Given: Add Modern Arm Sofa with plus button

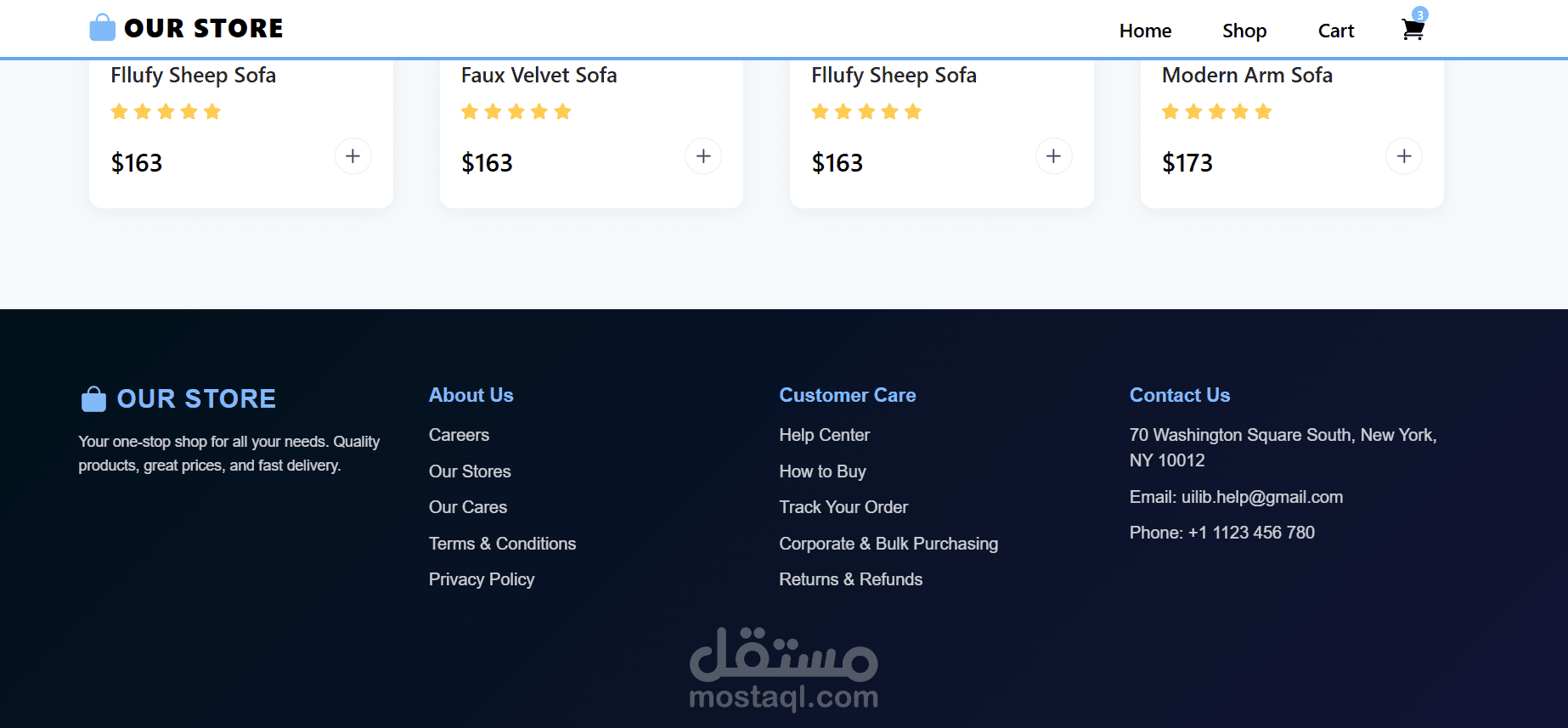Looking at the screenshot, I should click(x=1403, y=156).
